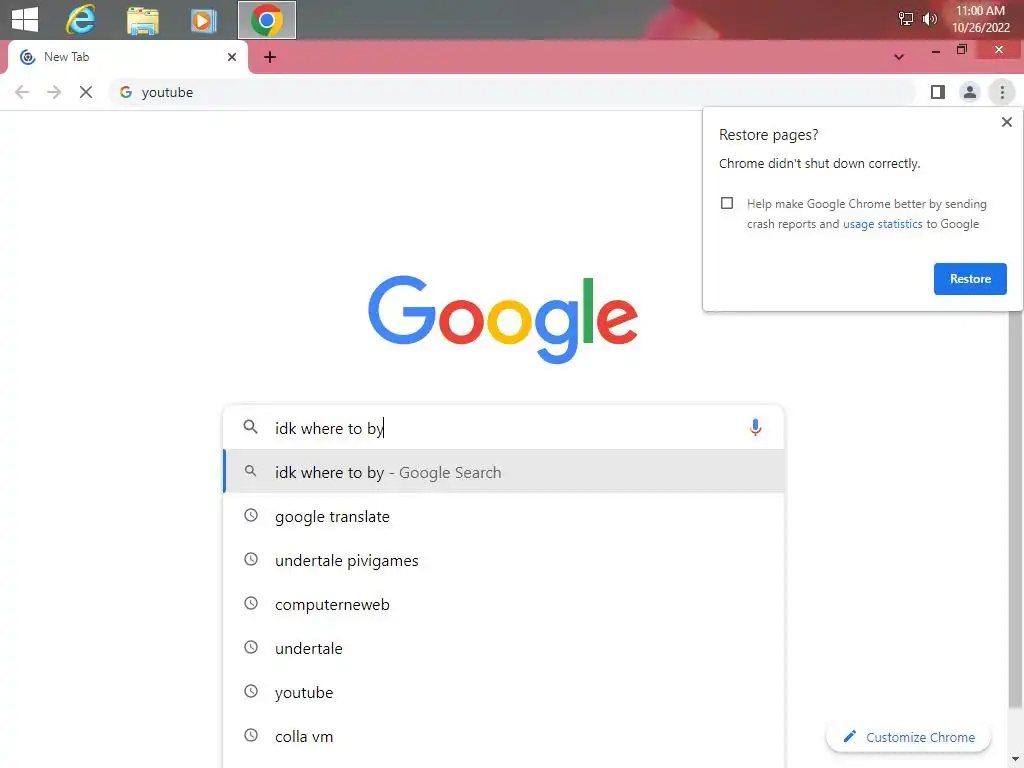
Task: Open the clock showing 11:00 AM
Action: pos(980,19)
